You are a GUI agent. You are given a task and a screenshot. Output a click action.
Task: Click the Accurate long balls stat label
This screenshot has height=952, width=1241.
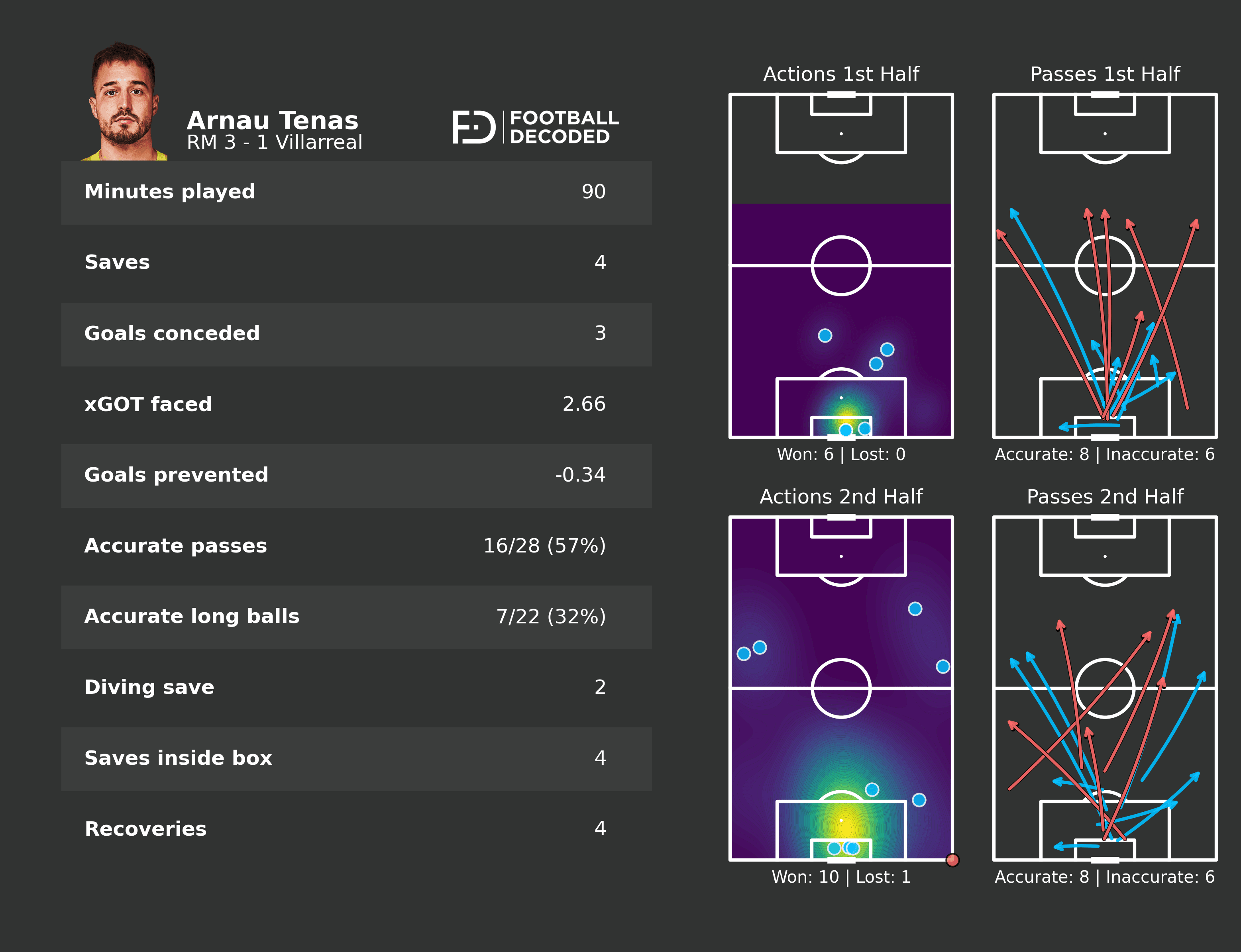[192, 617]
